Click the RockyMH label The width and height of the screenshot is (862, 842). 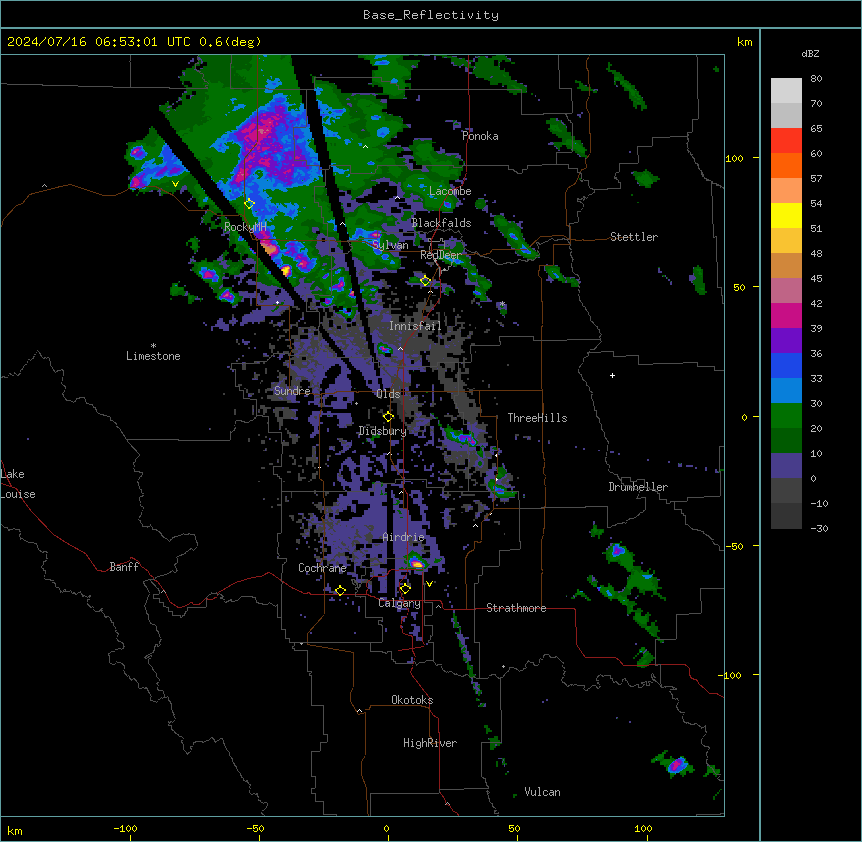tap(245, 227)
